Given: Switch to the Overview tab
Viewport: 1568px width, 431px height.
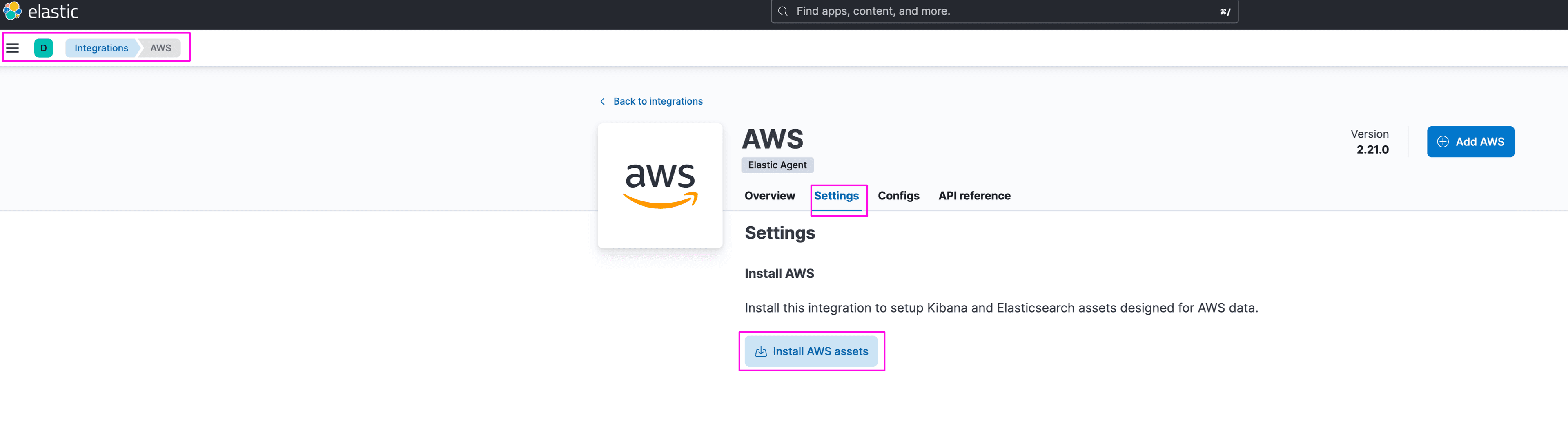Looking at the screenshot, I should point(770,195).
